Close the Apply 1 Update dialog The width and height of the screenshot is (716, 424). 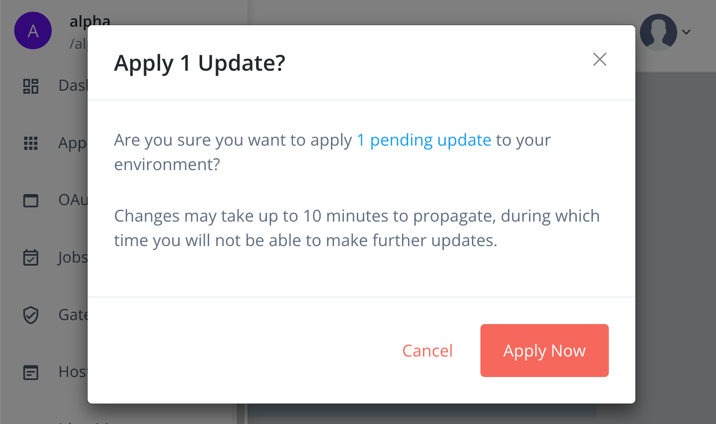pyautogui.click(x=599, y=60)
